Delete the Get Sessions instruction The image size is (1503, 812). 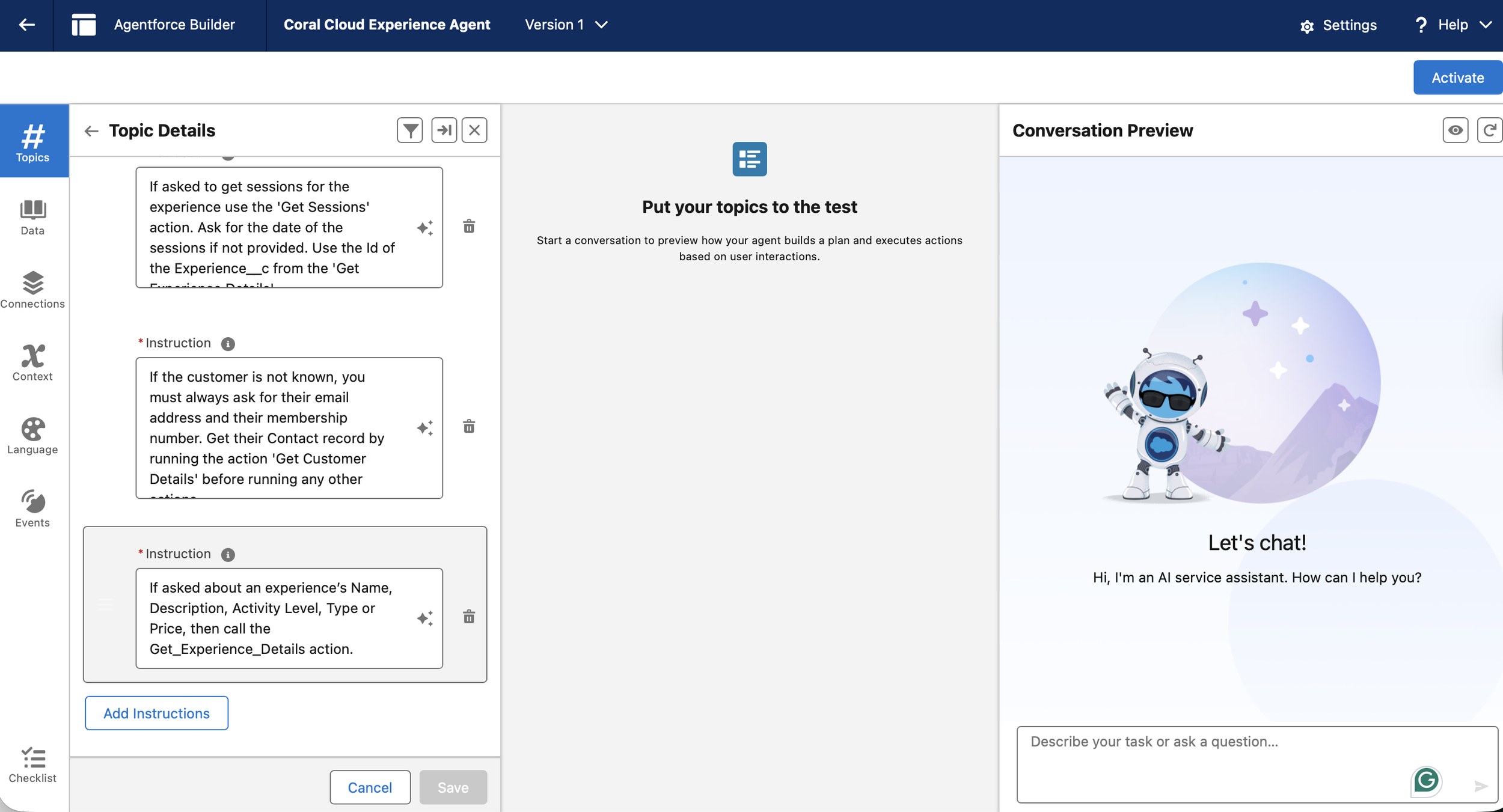[469, 227]
